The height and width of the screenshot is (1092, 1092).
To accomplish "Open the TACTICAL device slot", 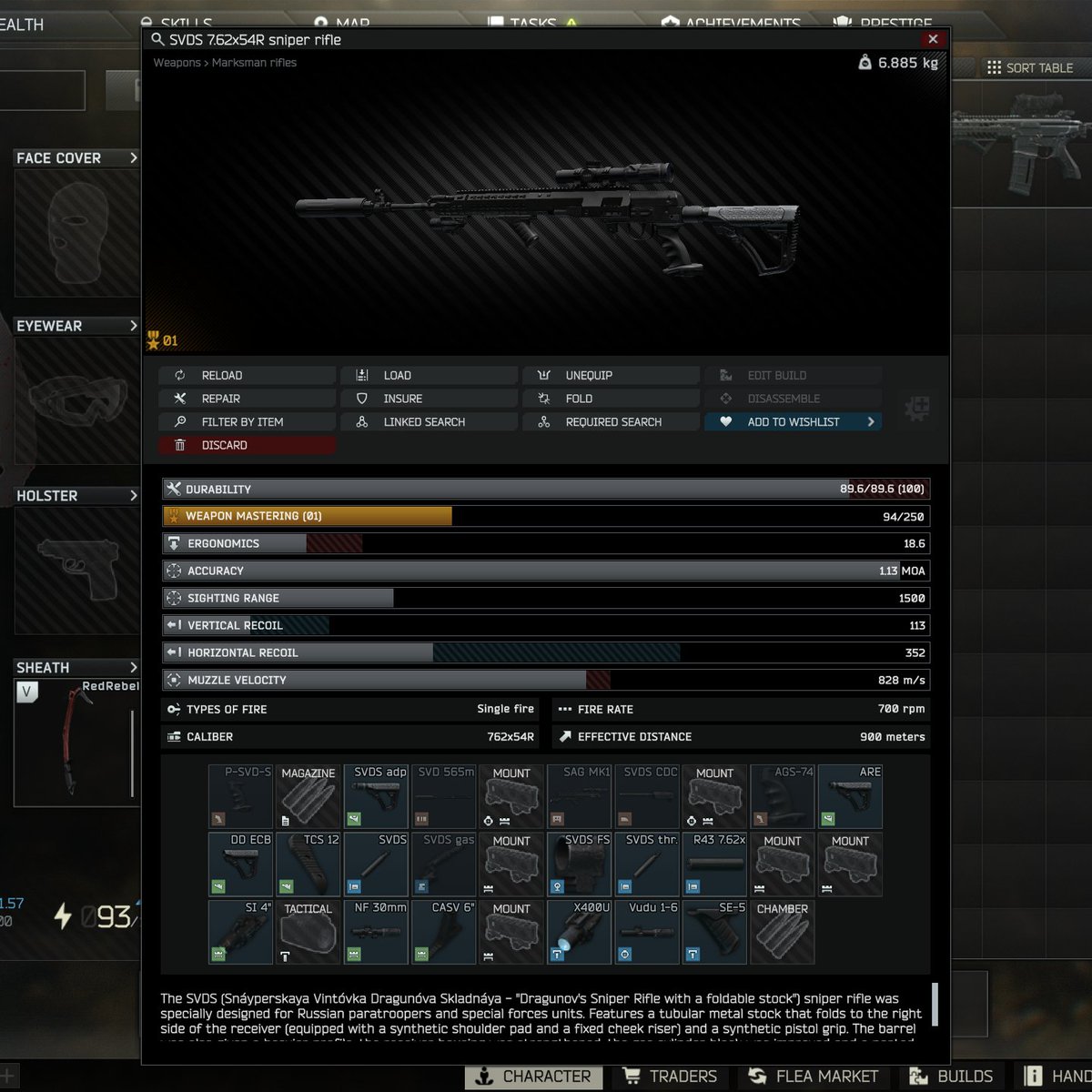I will click(x=308, y=932).
